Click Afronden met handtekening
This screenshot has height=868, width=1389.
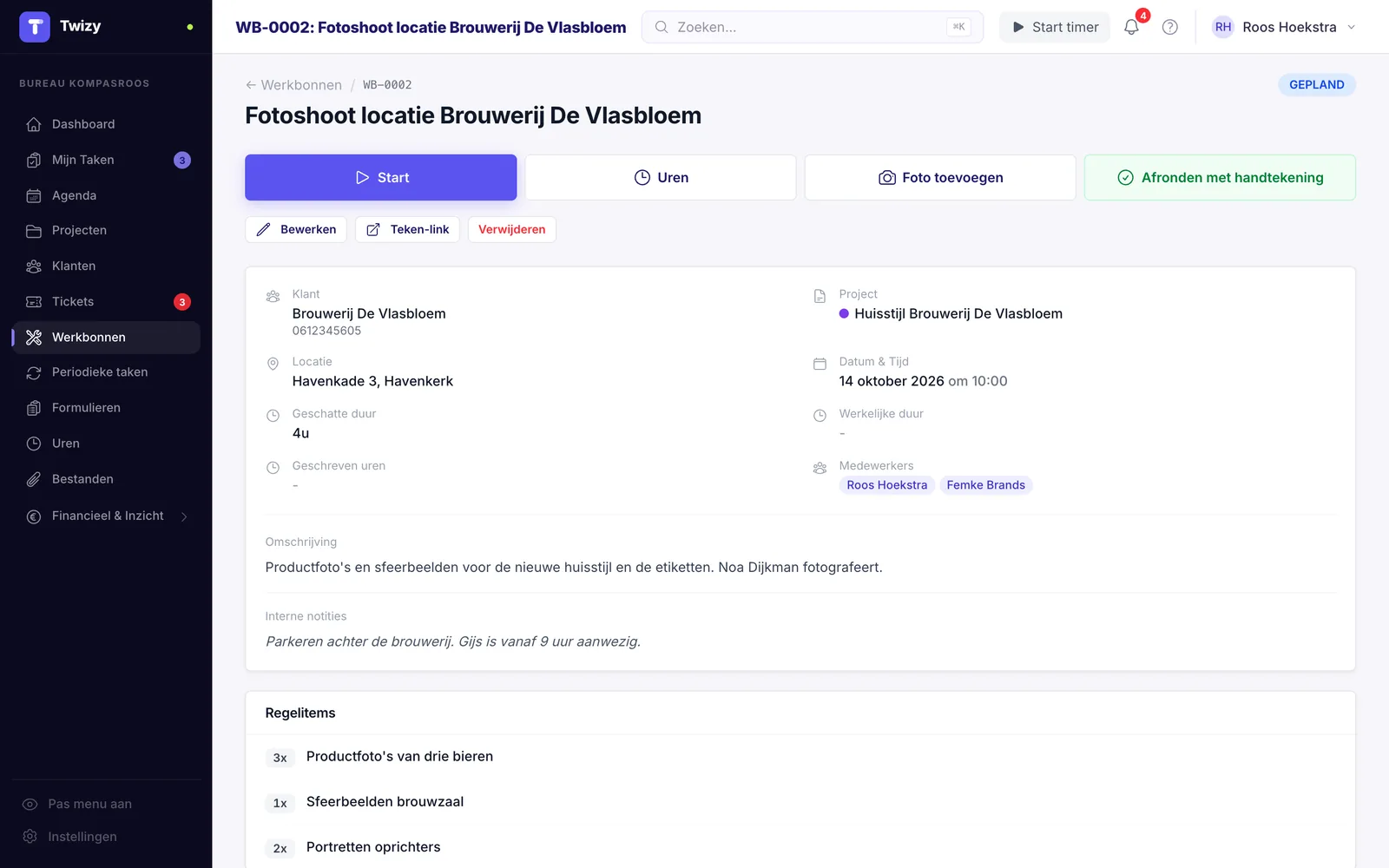point(1220,177)
